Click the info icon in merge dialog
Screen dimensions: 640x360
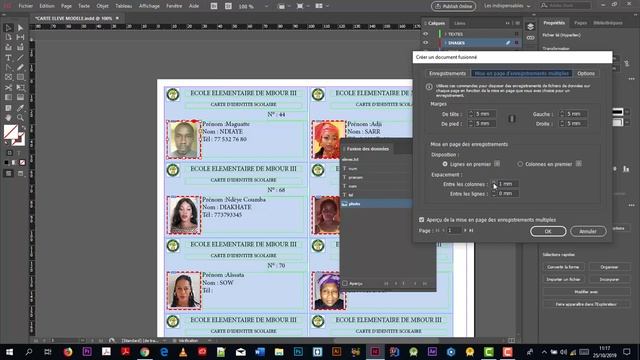[429, 87]
